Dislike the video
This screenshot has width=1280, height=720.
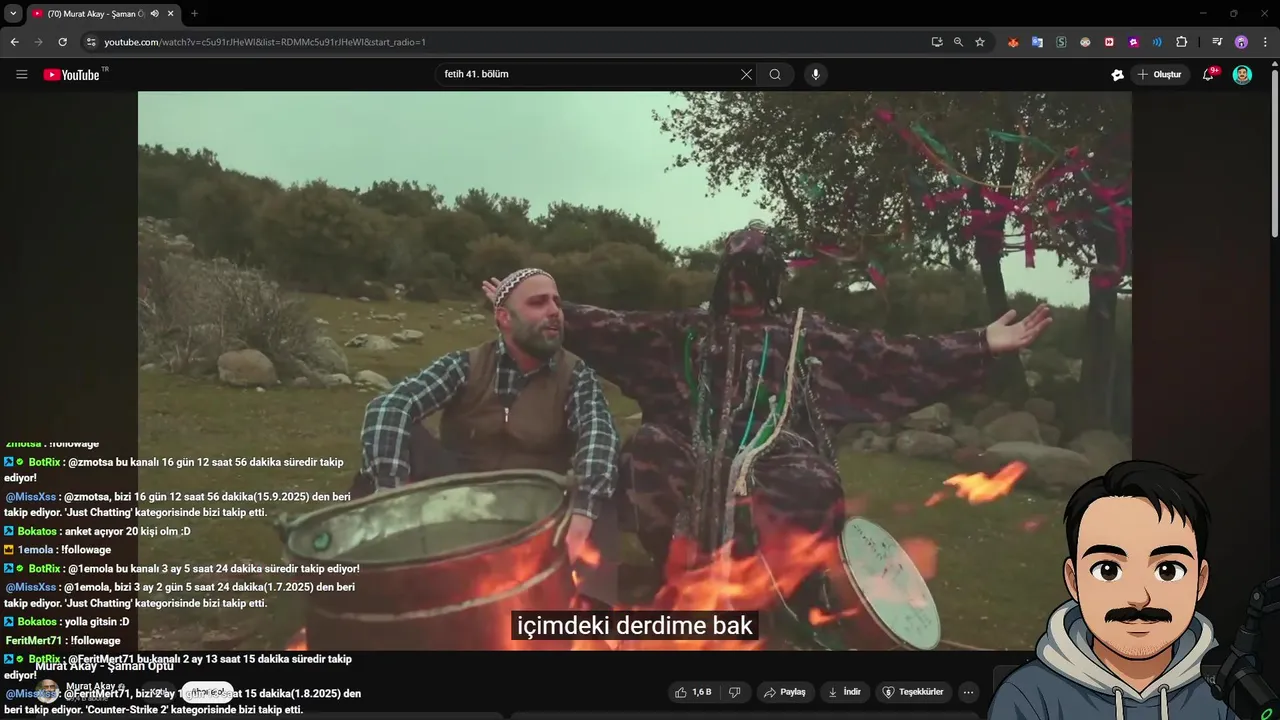point(735,692)
